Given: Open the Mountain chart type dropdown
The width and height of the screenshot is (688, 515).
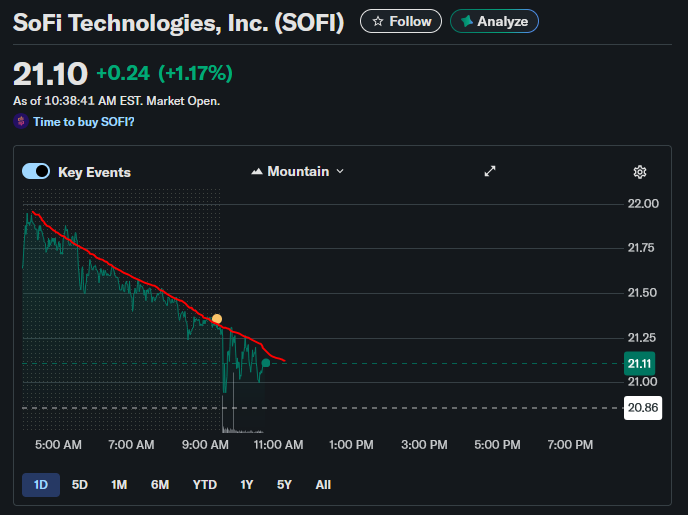Looking at the screenshot, I should pyautogui.click(x=297, y=172).
